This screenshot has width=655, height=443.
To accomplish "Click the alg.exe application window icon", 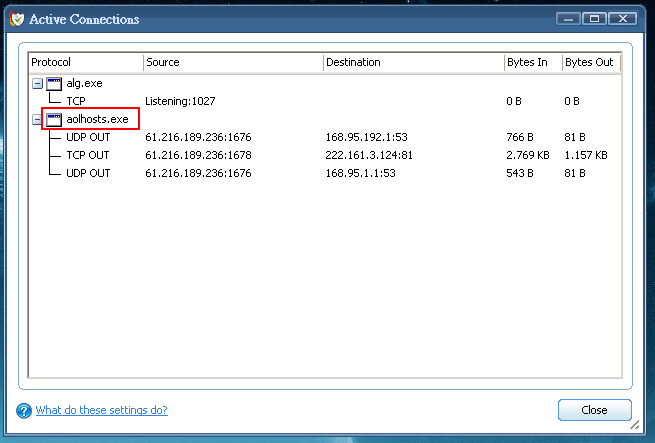I will (x=54, y=84).
